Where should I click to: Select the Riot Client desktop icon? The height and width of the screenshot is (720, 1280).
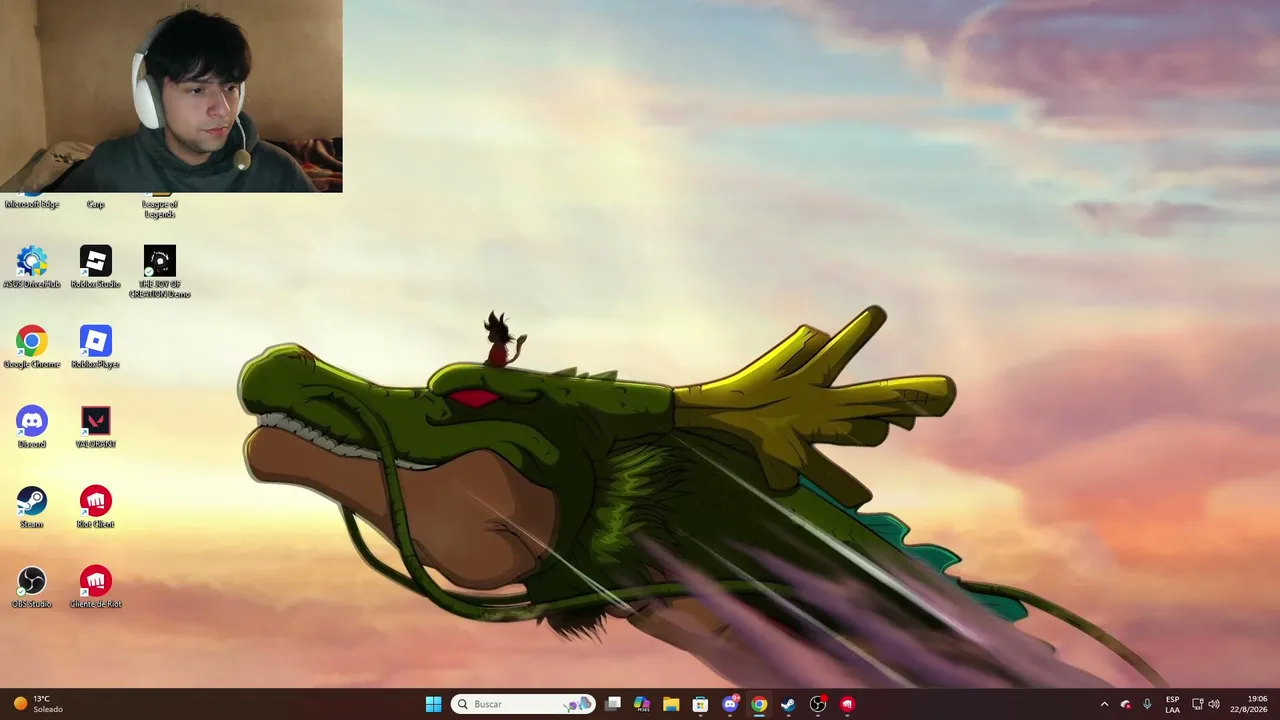pyautogui.click(x=96, y=506)
